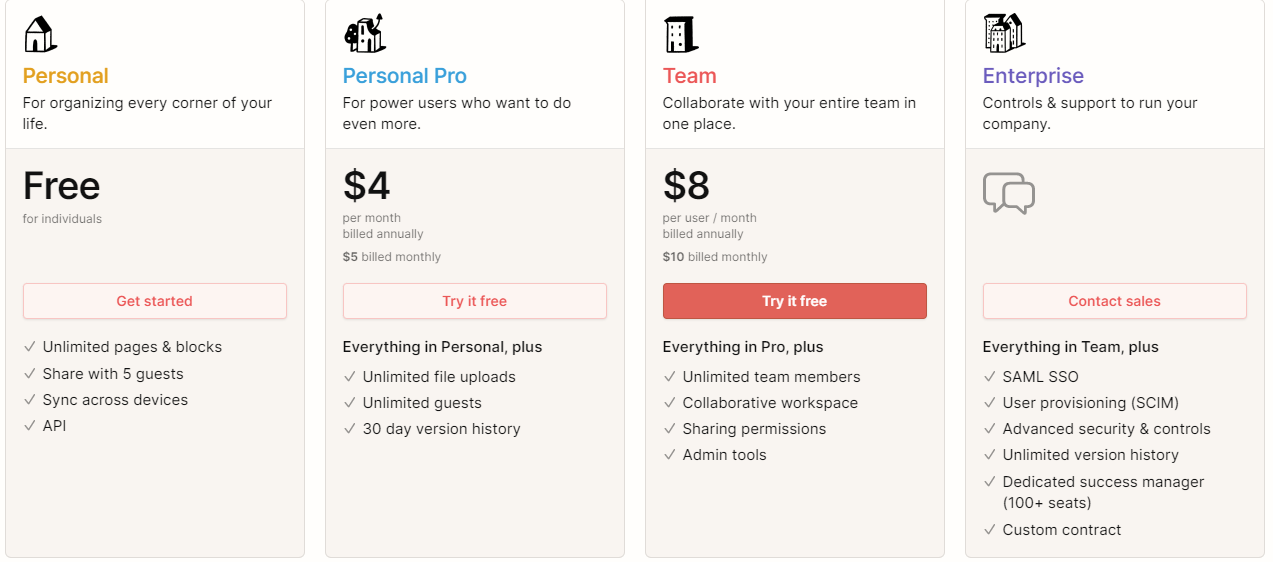This screenshot has height=562, width=1273.
Task: Click checkmark beside Custom contract
Action: click(990, 530)
